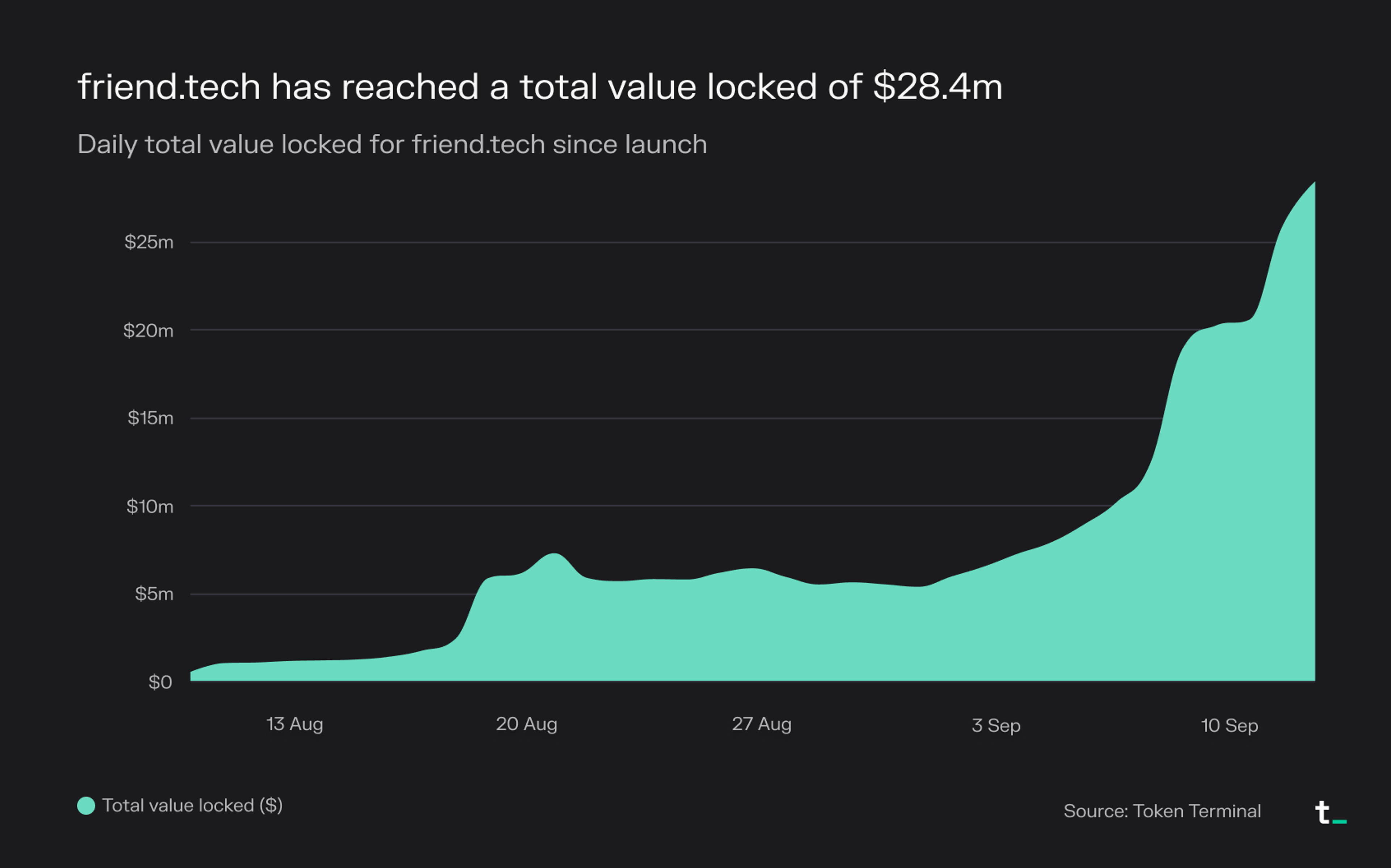
Task: Click the $20m y-axis label
Action: 148,331
